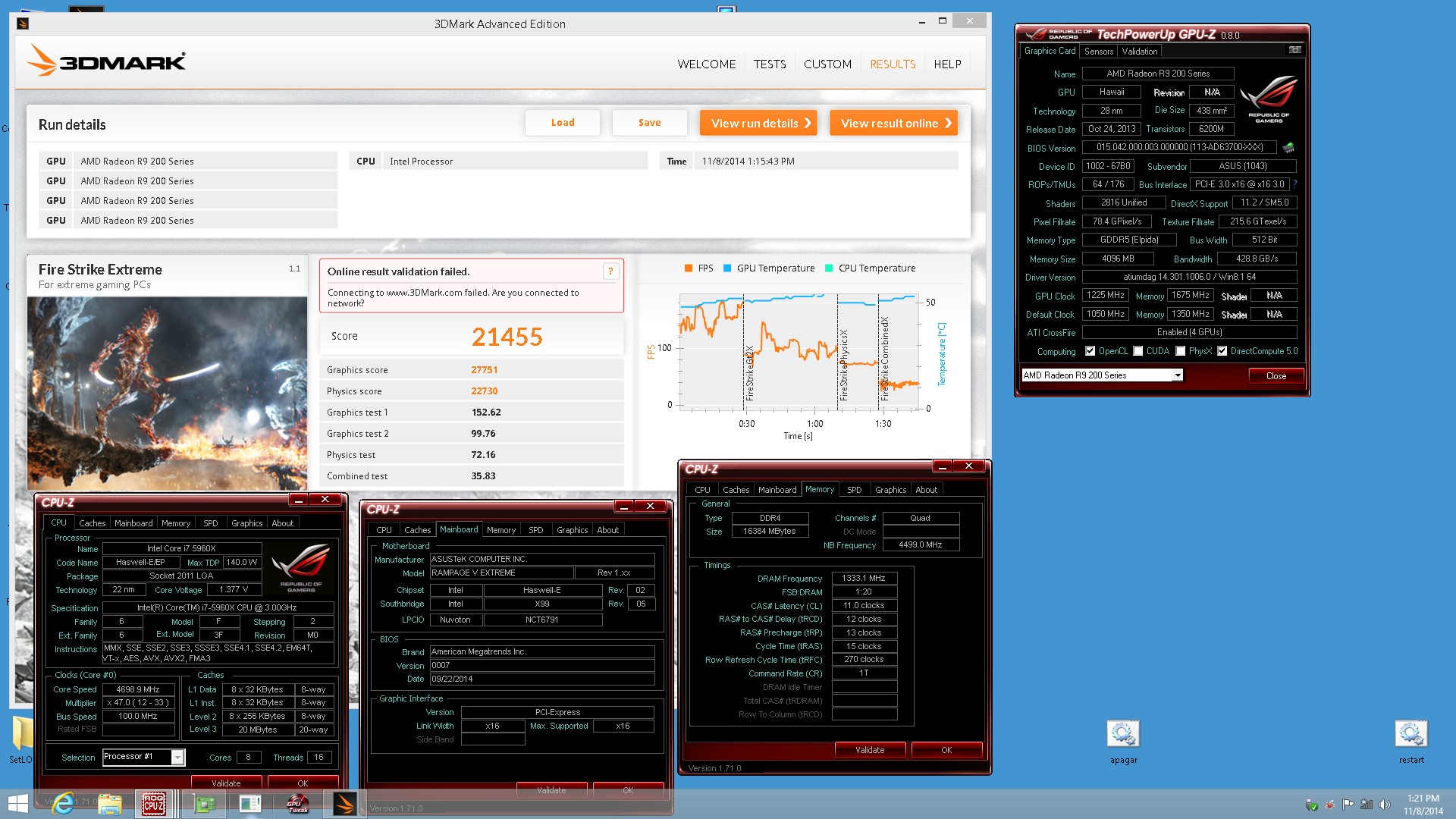
Task: Click the Save button in Run details
Action: coord(650,123)
